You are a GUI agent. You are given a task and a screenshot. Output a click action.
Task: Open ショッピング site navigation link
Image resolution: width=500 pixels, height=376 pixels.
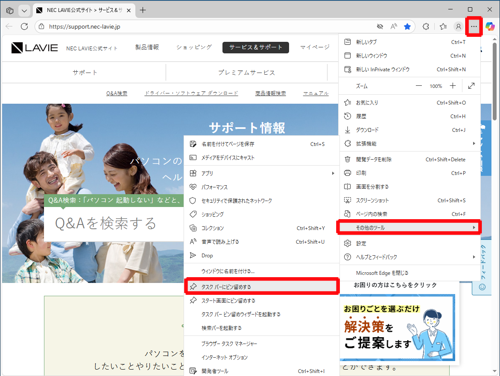[194, 47]
